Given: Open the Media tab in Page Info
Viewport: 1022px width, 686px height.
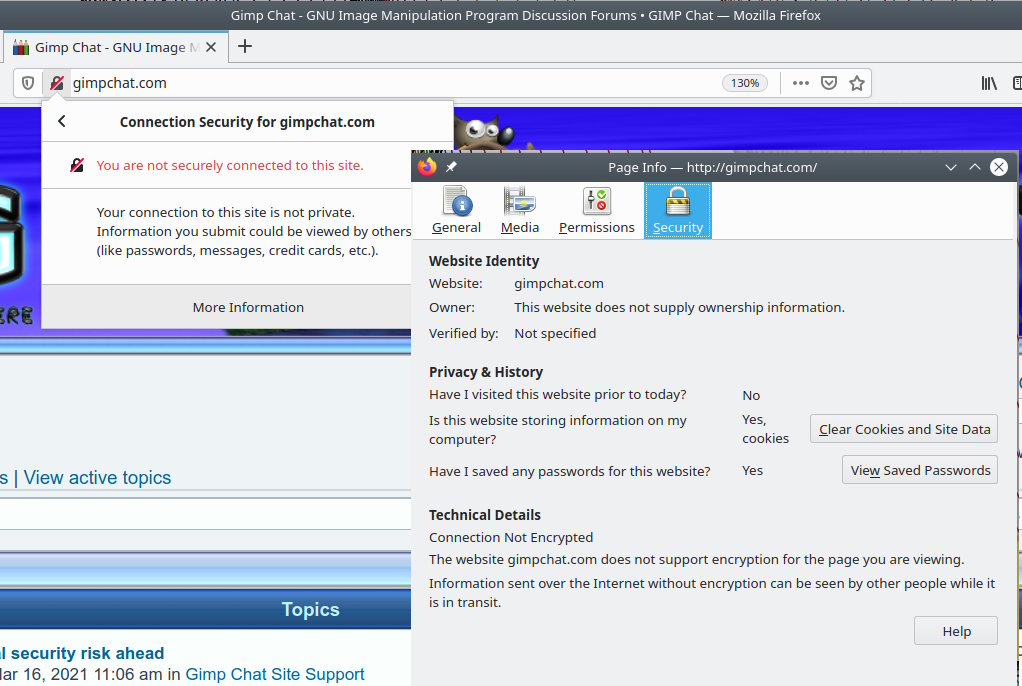Looking at the screenshot, I should pyautogui.click(x=519, y=210).
